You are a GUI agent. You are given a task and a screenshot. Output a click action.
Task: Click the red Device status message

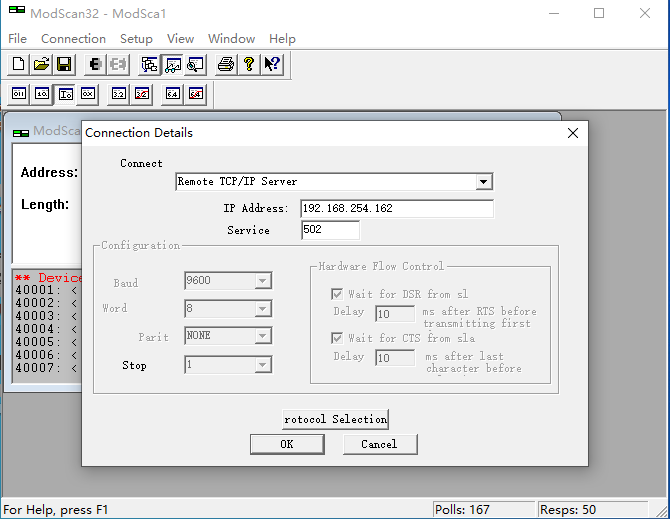tap(48, 278)
